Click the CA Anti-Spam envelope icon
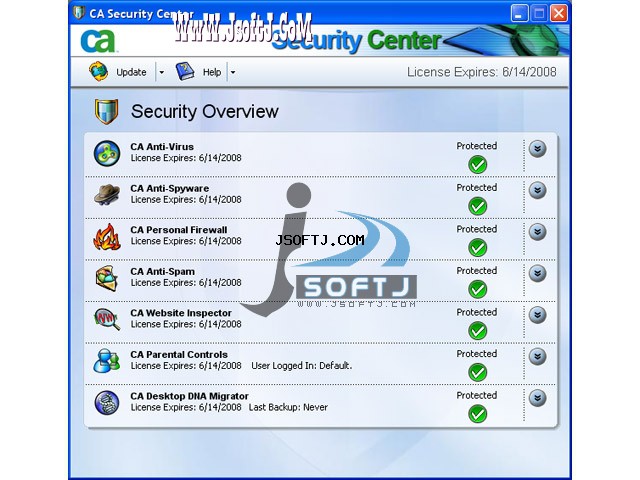The height and width of the screenshot is (480, 640). coord(107,278)
